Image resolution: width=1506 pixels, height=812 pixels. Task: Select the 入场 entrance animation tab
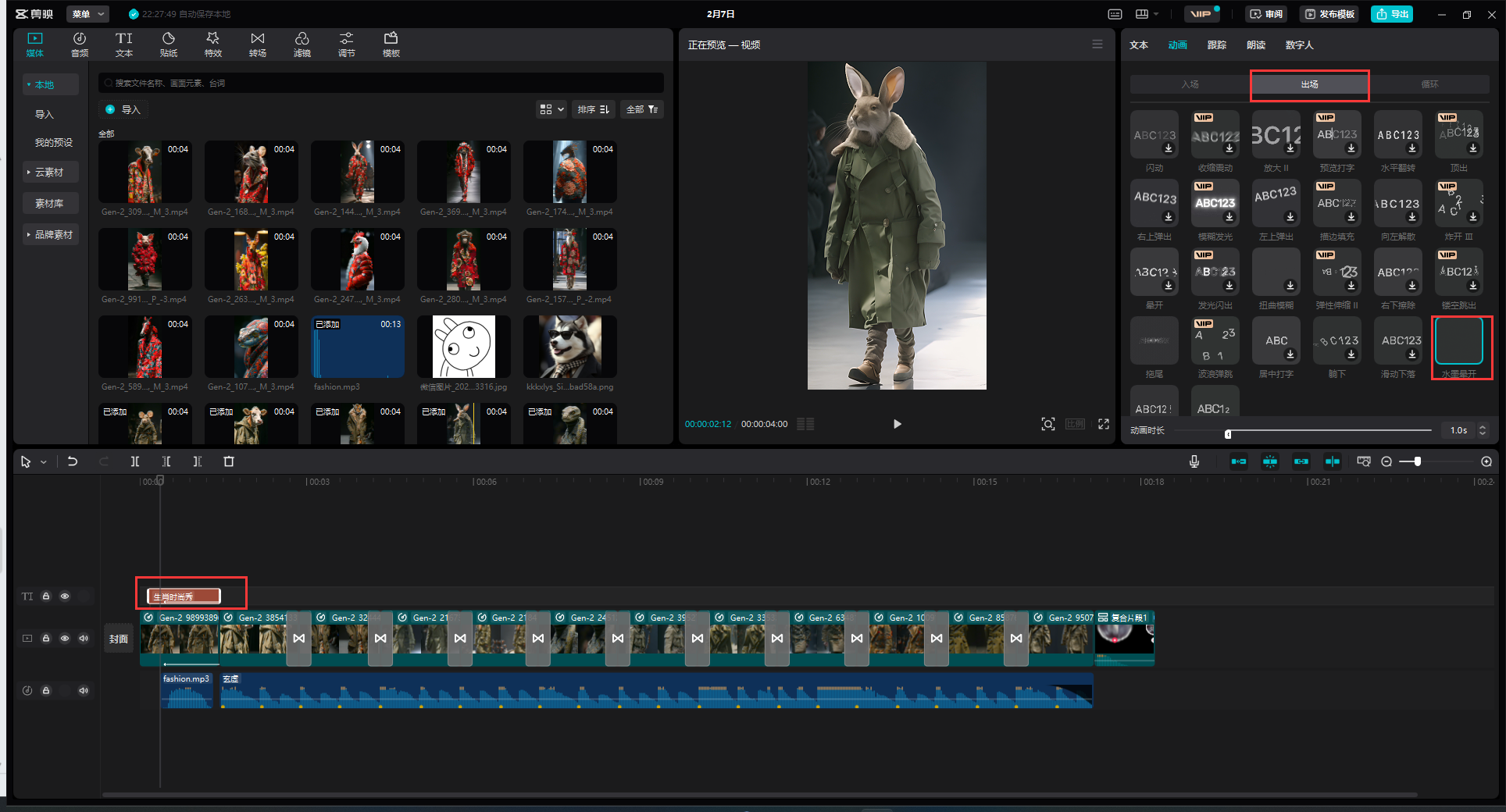click(x=1190, y=84)
